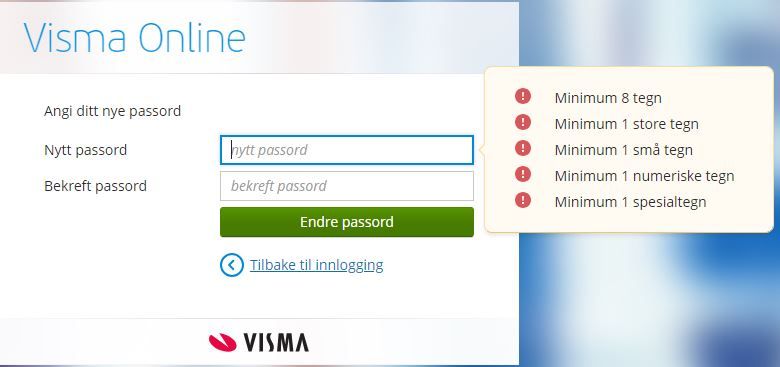Screen dimensions: 780x367
Task: Focus the Nytt passord input field
Action: tap(347, 150)
